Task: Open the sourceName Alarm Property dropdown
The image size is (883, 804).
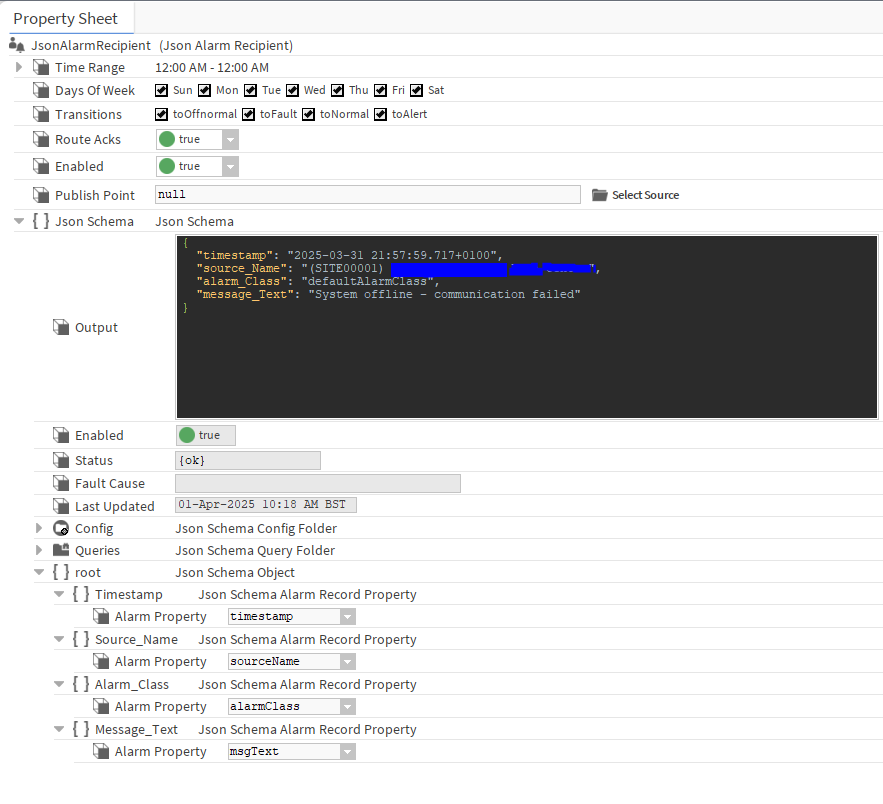Action: pyautogui.click(x=347, y=662)
